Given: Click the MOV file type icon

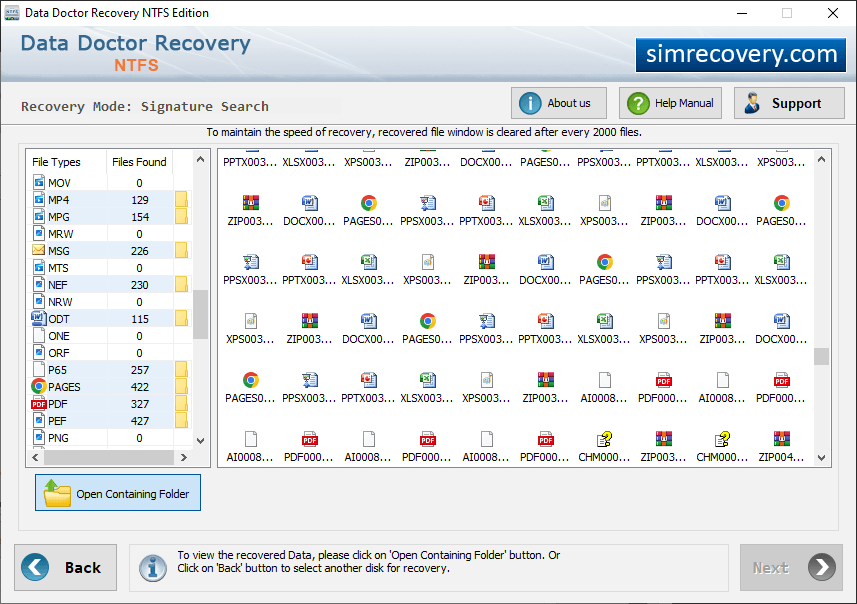Looking at the screenshot, I should click(39, 183).
